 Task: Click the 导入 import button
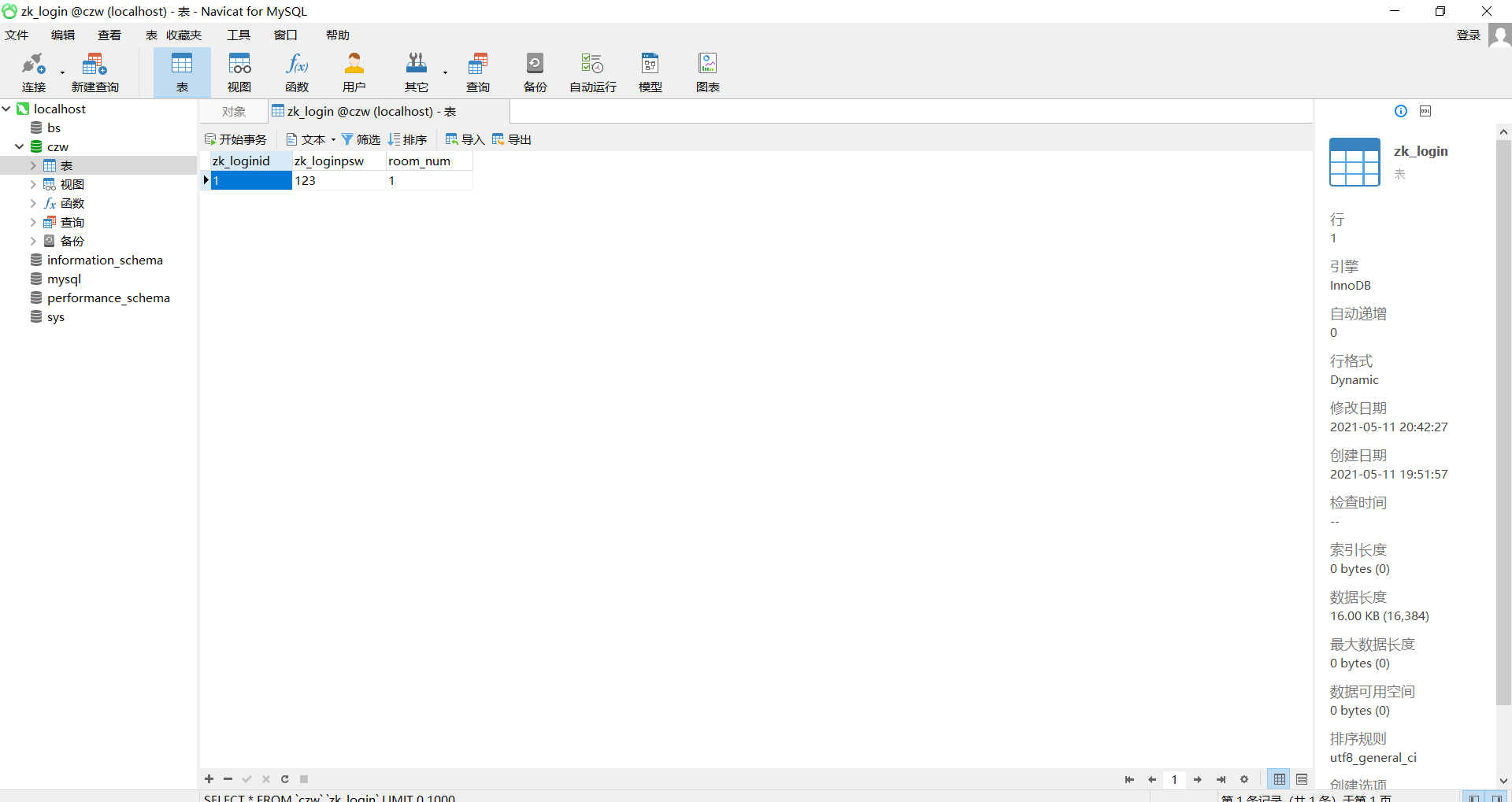[x=465, y=139]
